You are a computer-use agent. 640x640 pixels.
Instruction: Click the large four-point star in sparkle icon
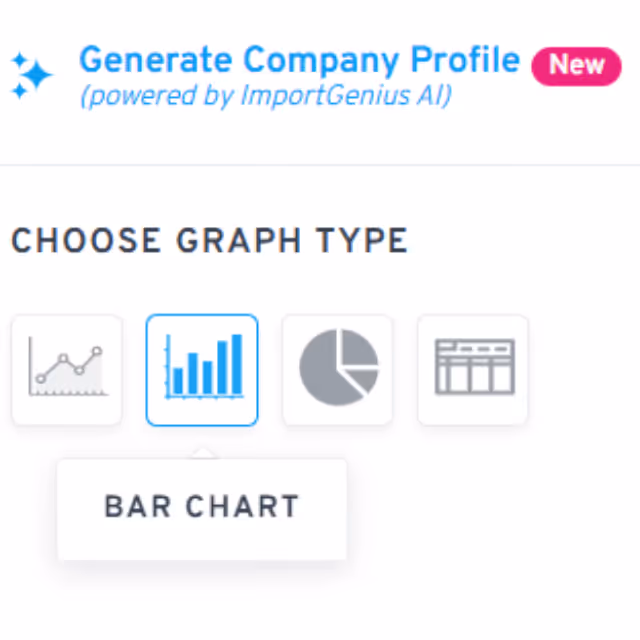point(38,75)
